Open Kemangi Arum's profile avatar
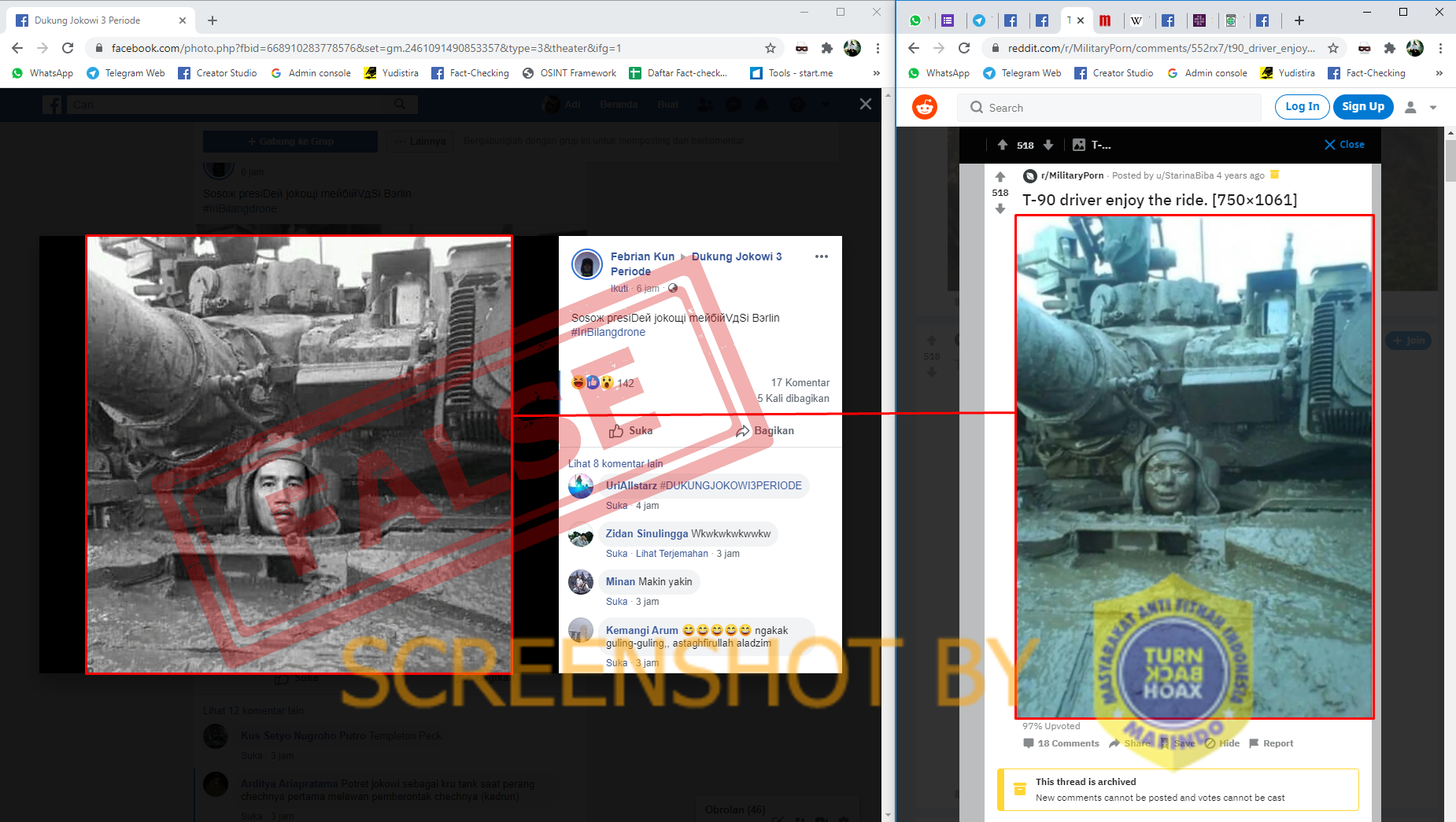1456x822 pixels. coord(581,630)
